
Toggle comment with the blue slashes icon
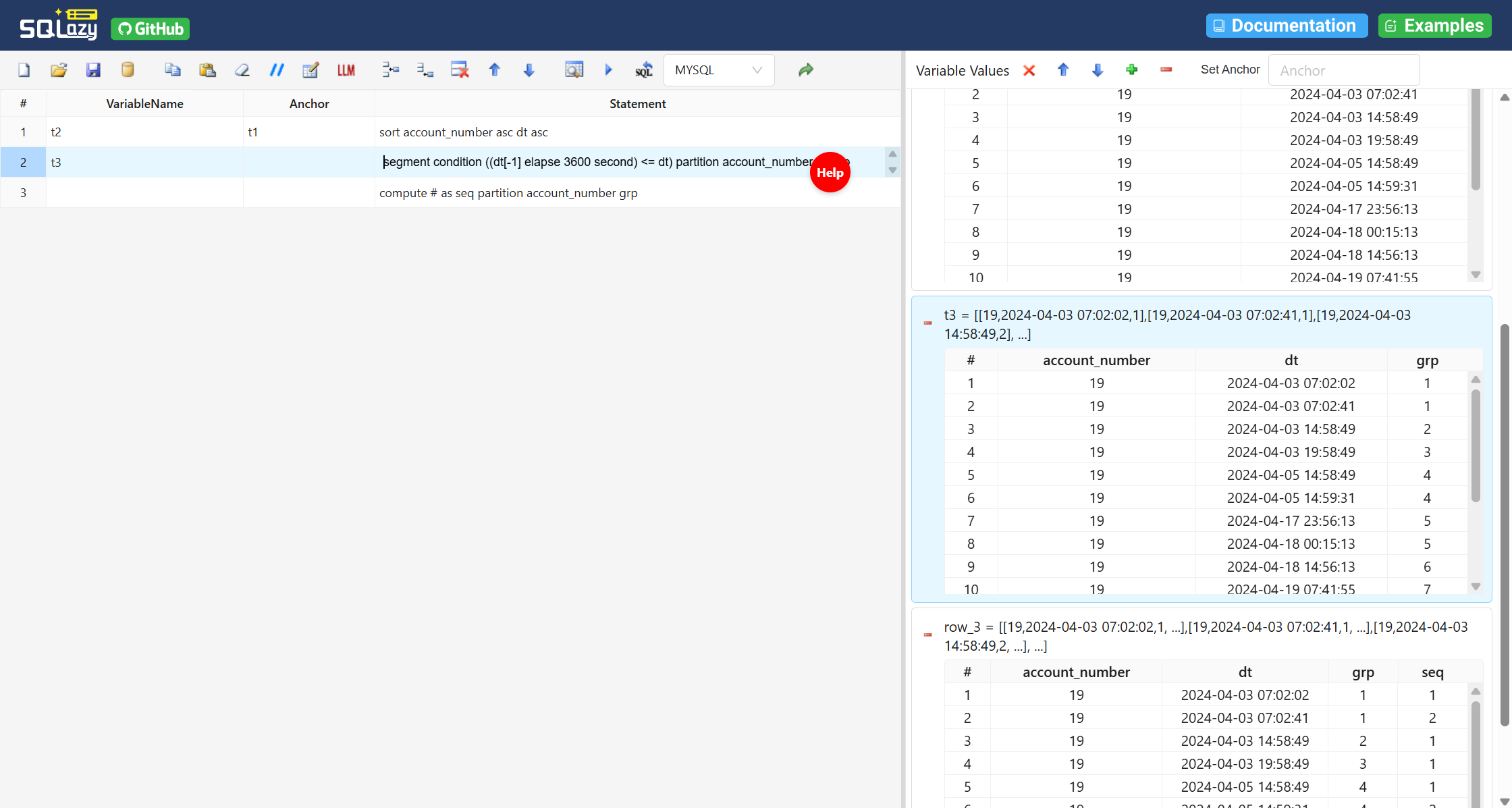[277, 70]
